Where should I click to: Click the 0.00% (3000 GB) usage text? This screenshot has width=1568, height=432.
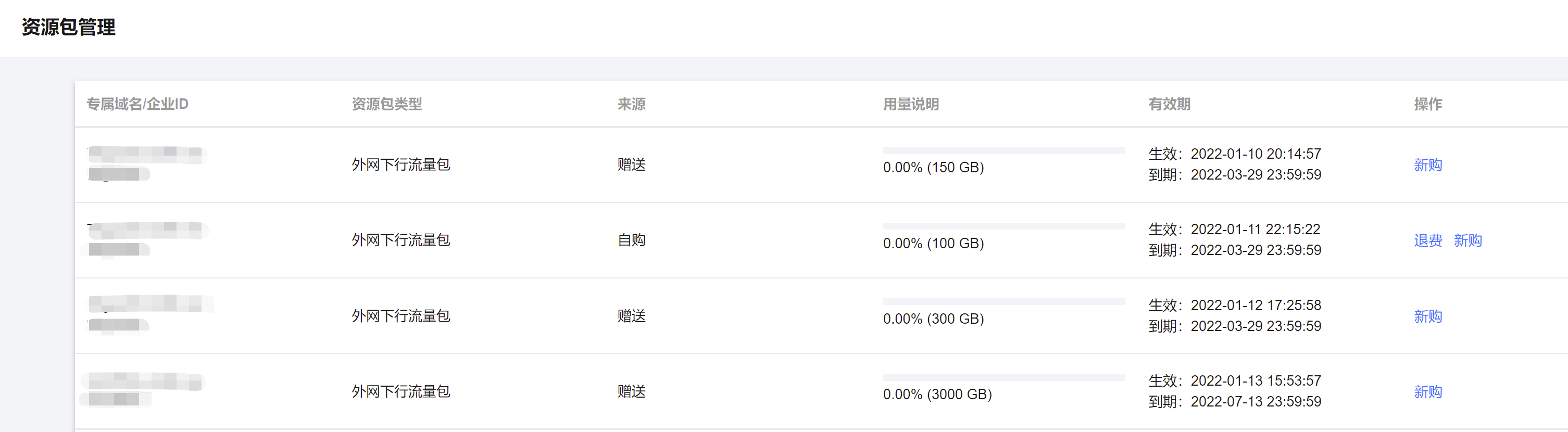937,395
